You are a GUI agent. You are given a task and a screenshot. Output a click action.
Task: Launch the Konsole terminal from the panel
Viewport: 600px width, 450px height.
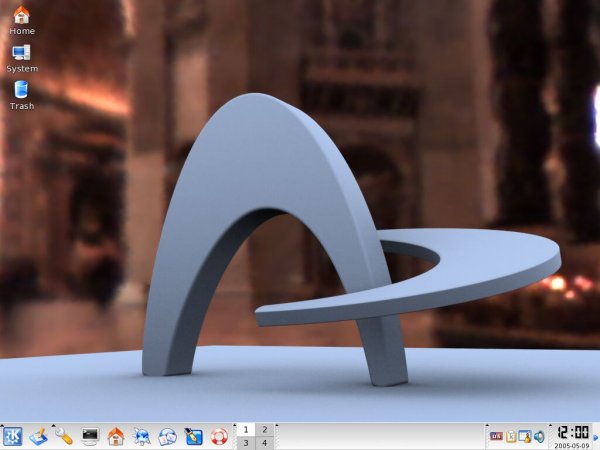90,436
